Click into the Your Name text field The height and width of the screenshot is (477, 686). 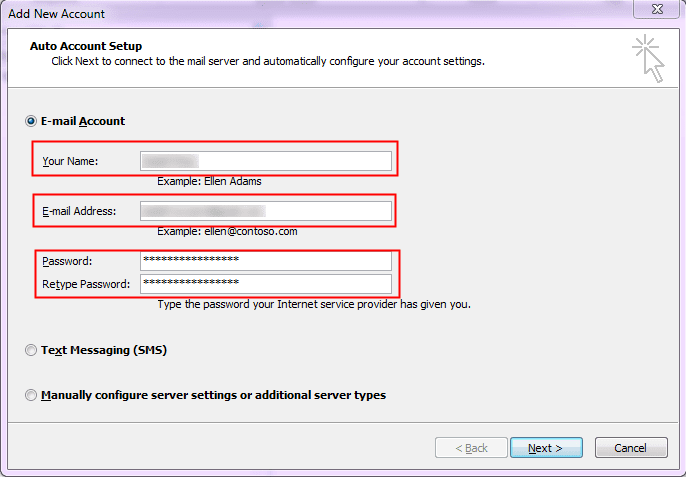(266, 161)
